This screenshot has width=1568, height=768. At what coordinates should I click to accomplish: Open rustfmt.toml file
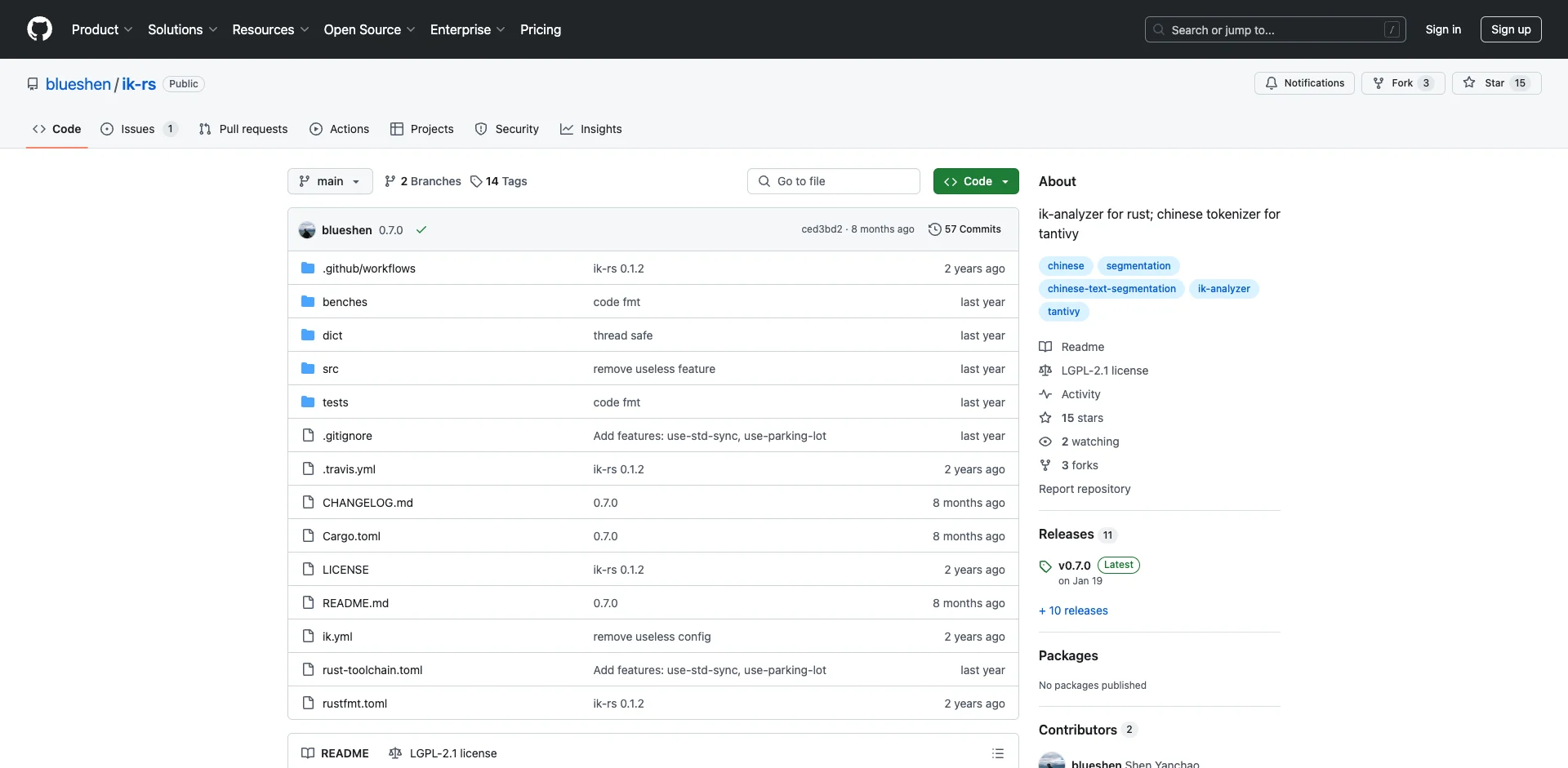[x=354, y=704]
